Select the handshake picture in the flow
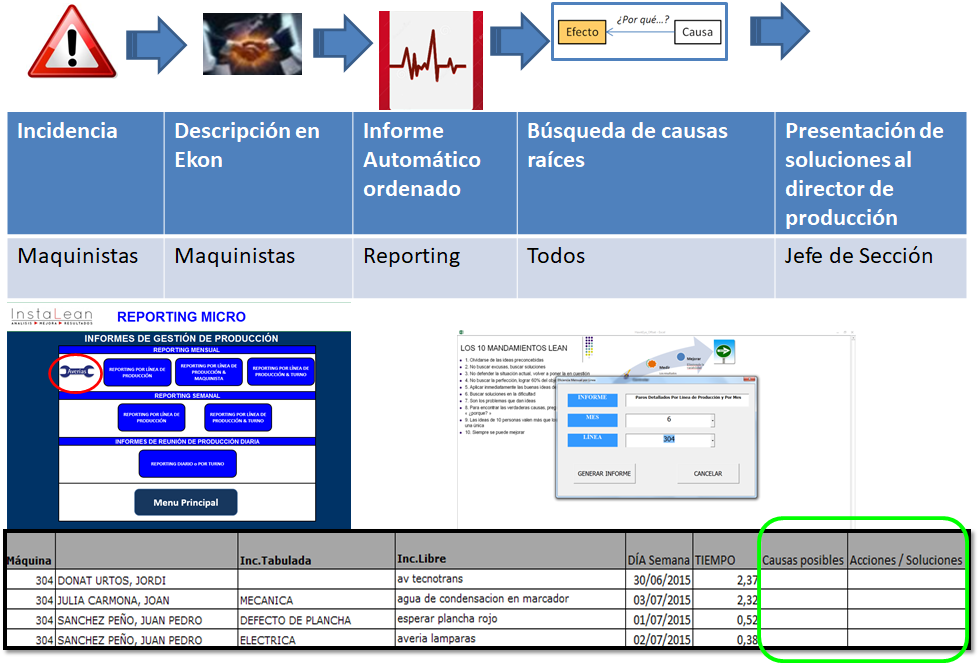This screenshot has width=980, height=663. click(252, 45)
